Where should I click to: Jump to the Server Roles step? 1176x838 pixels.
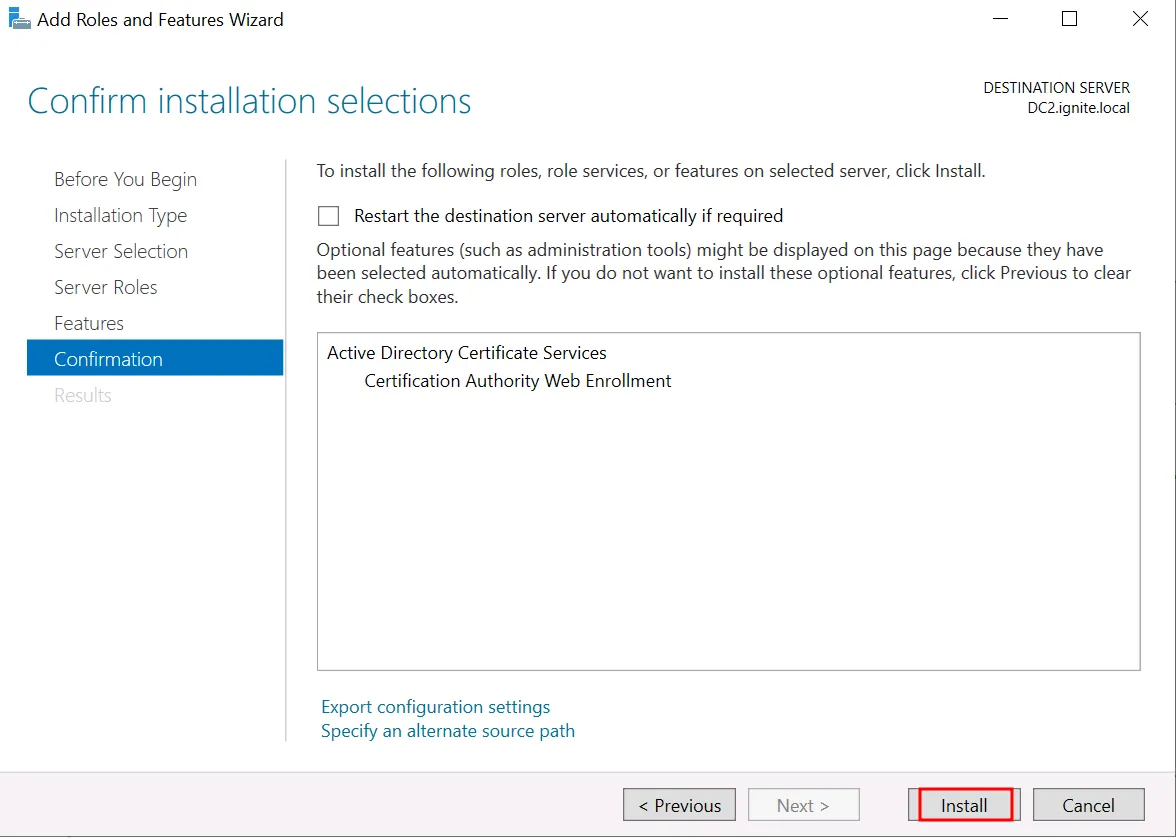[x=106, y=288]
